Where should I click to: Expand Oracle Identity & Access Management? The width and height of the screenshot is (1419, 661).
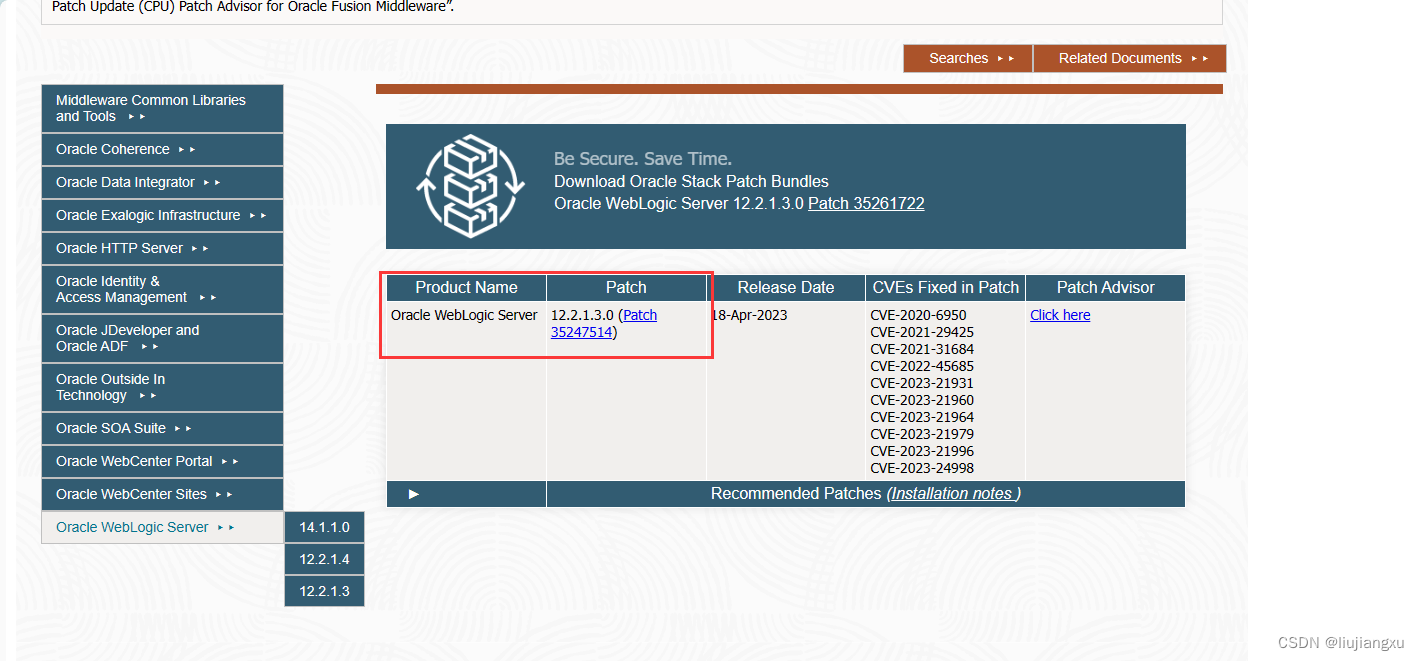[162, 289]
